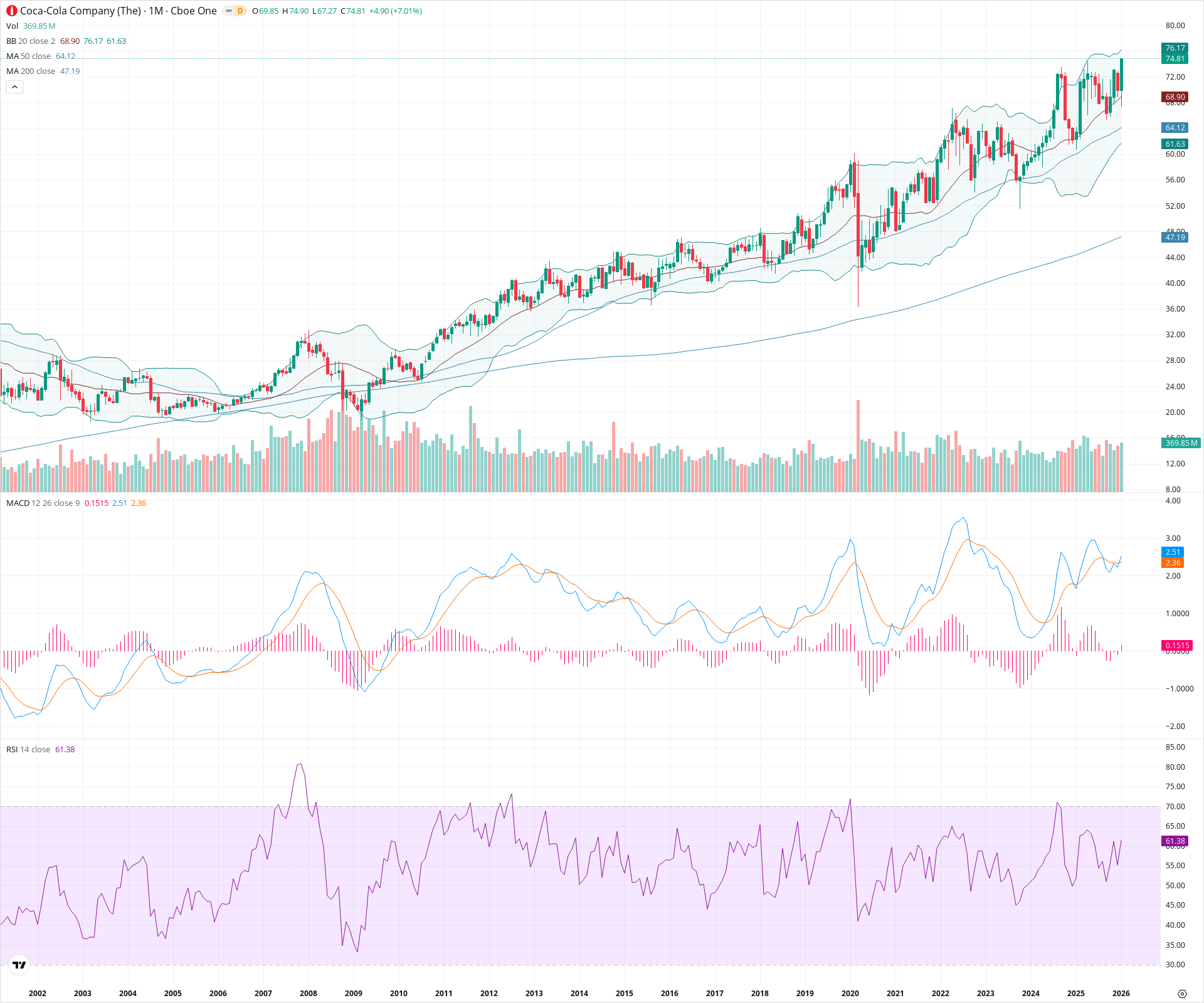This screenshot has width=1204, height=1003.
Task: Click the market status dash indicator next to the symbol
Action: point(228,11)
